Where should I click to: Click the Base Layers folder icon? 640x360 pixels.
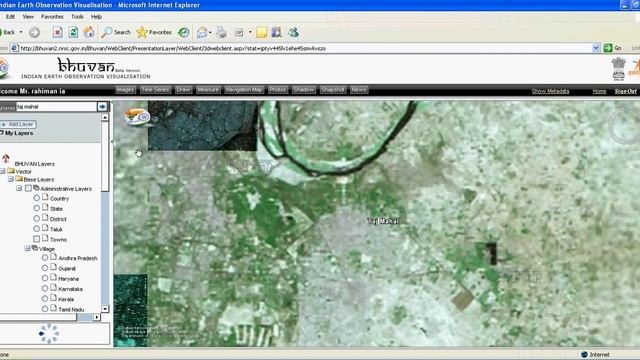coord(19,179)
